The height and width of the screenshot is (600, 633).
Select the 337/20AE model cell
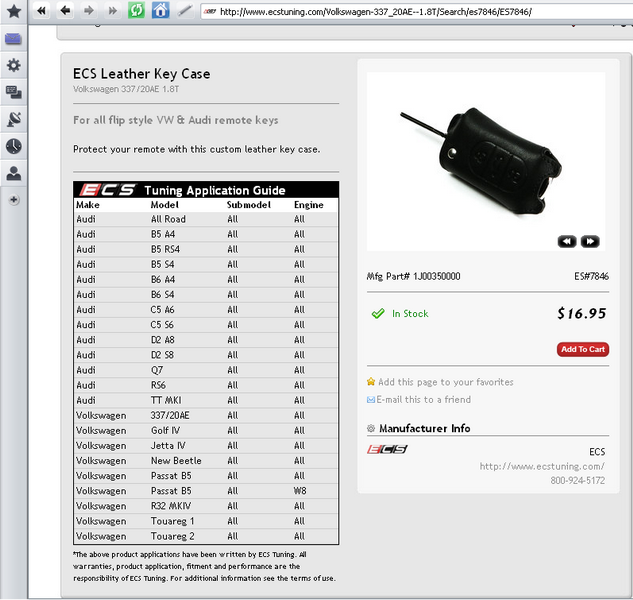point(170,415)
